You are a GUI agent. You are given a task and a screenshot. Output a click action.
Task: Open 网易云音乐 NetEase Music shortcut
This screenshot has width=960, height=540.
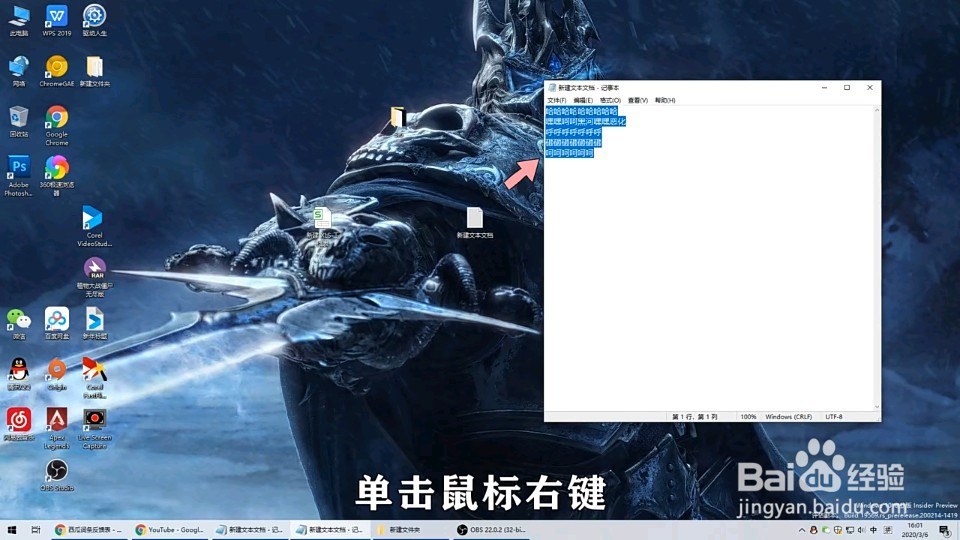[x=19, y=425]
